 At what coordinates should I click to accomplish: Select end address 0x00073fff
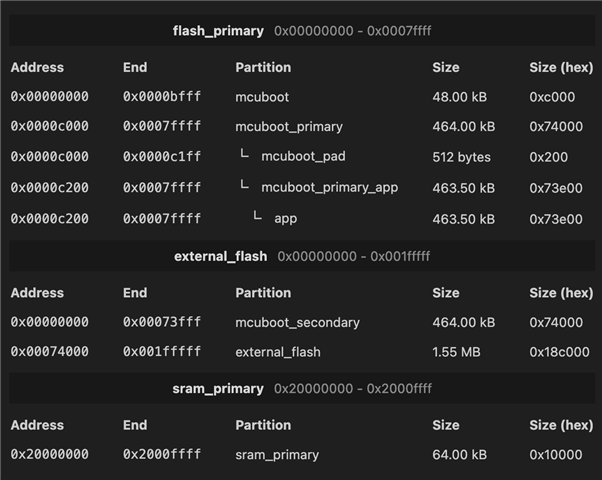pyautogui.click(x=162, y=322)
